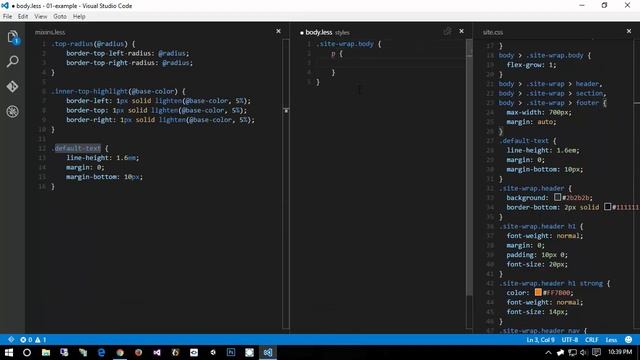Open the volume control in system tray

pyautogui.click(x=584, y=352)
